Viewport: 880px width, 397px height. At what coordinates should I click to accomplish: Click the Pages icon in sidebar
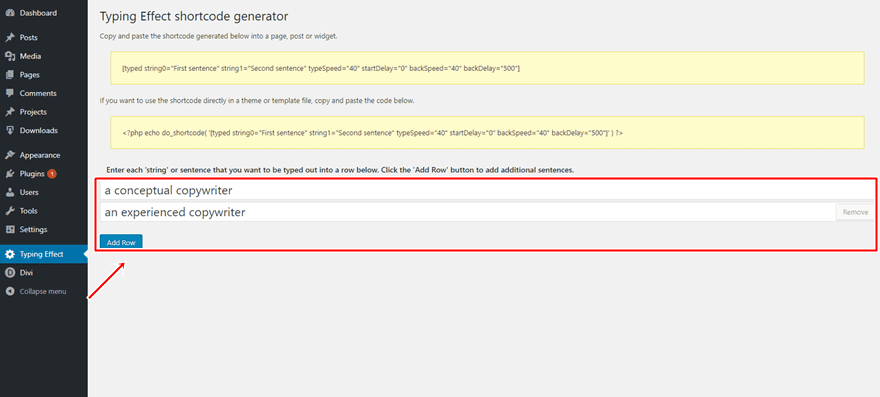pos(10,75)
